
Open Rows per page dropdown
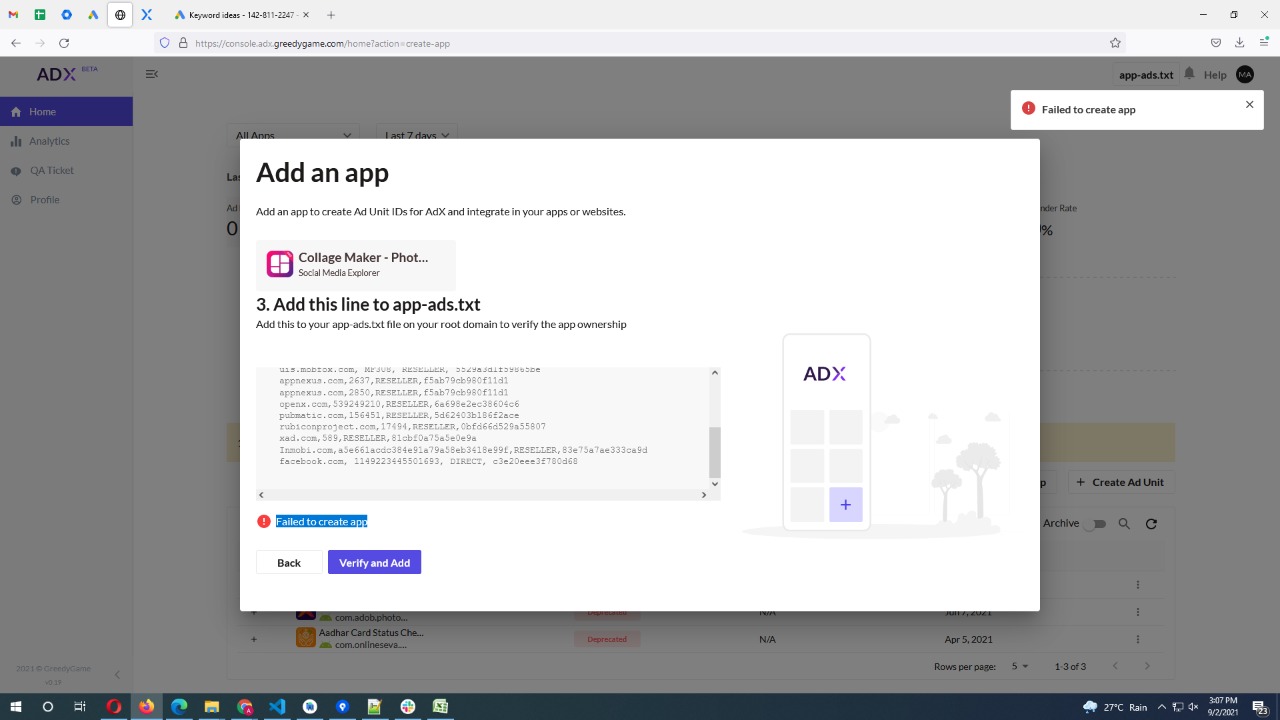coord(1020,667)
